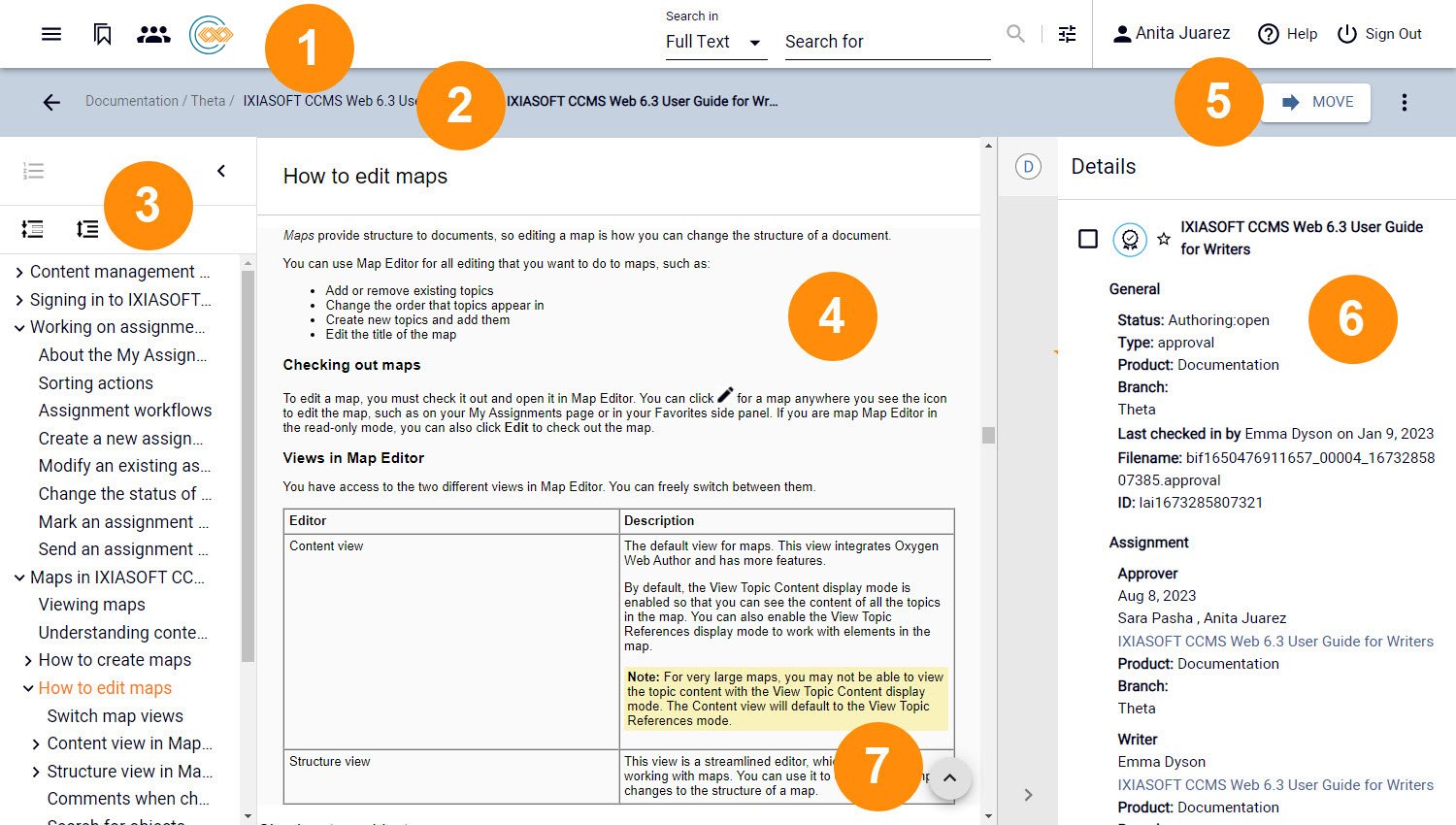This screenshot has height=825, width=1456.
Task: Expand Content management tree node
Action: (x=19, y=273)
